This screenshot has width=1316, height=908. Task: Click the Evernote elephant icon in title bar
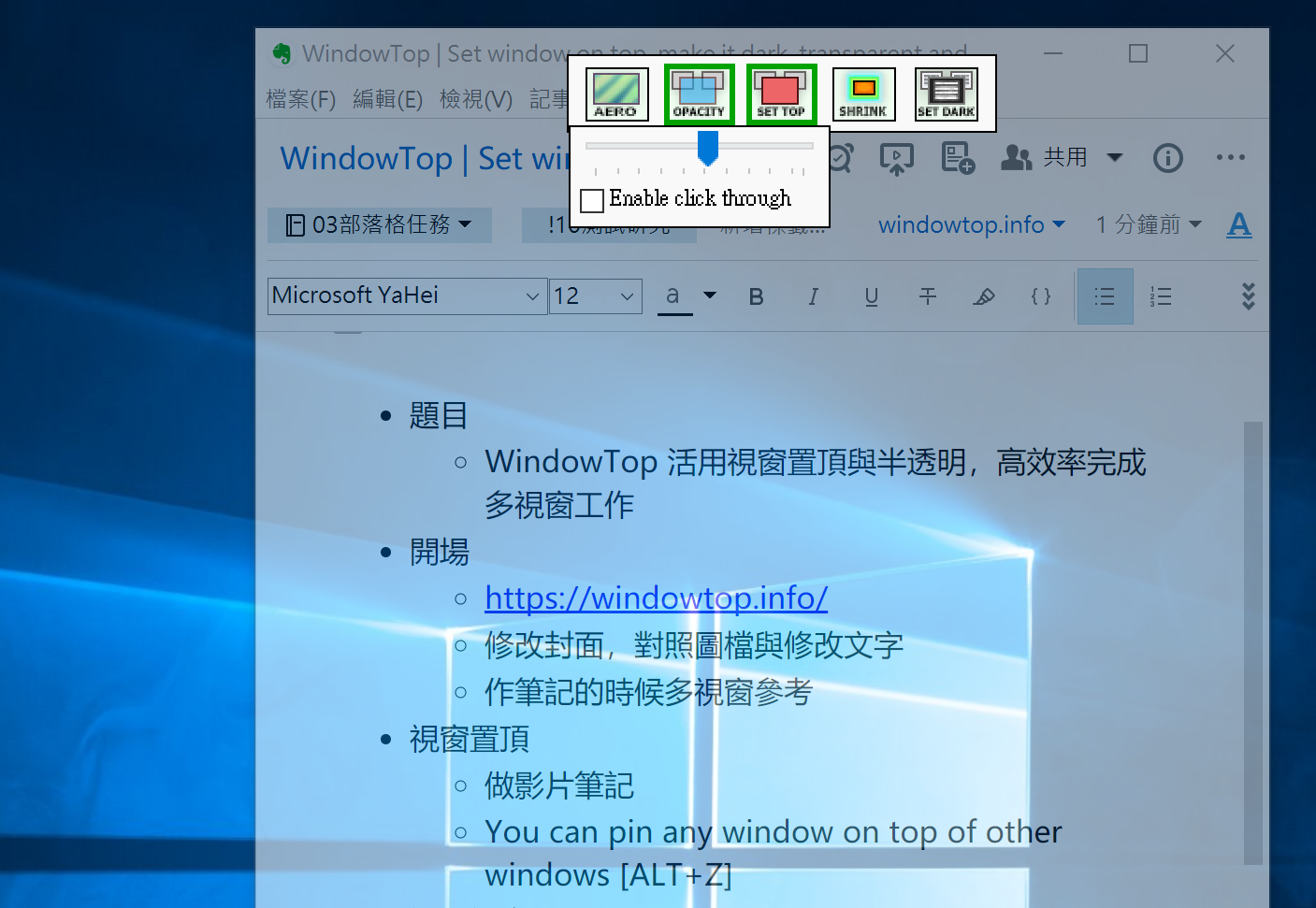[282, 54]
